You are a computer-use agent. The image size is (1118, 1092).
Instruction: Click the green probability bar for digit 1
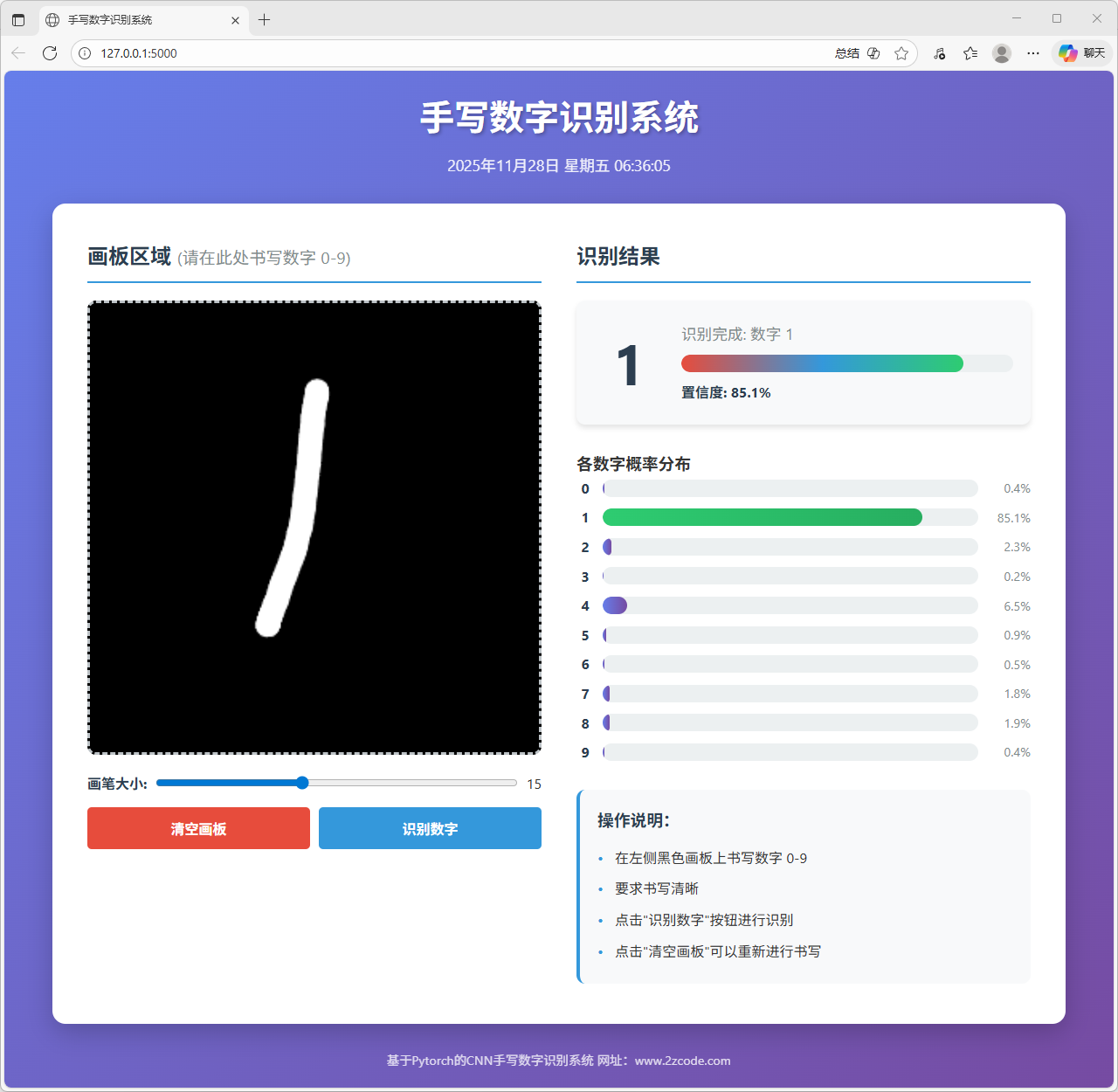coord(762,517)
